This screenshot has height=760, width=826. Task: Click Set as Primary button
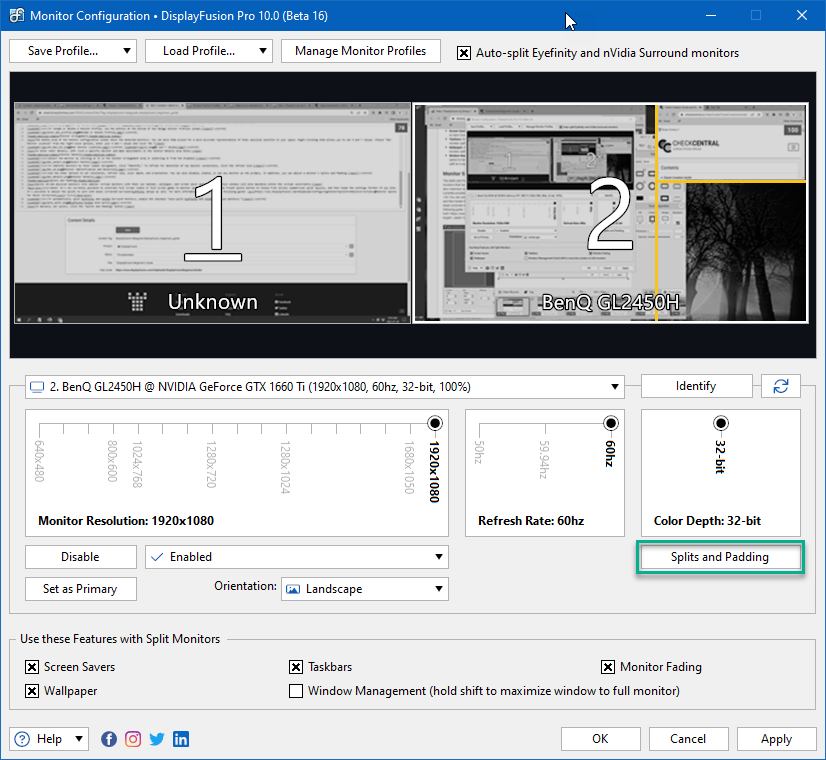[x=81, y=589]
